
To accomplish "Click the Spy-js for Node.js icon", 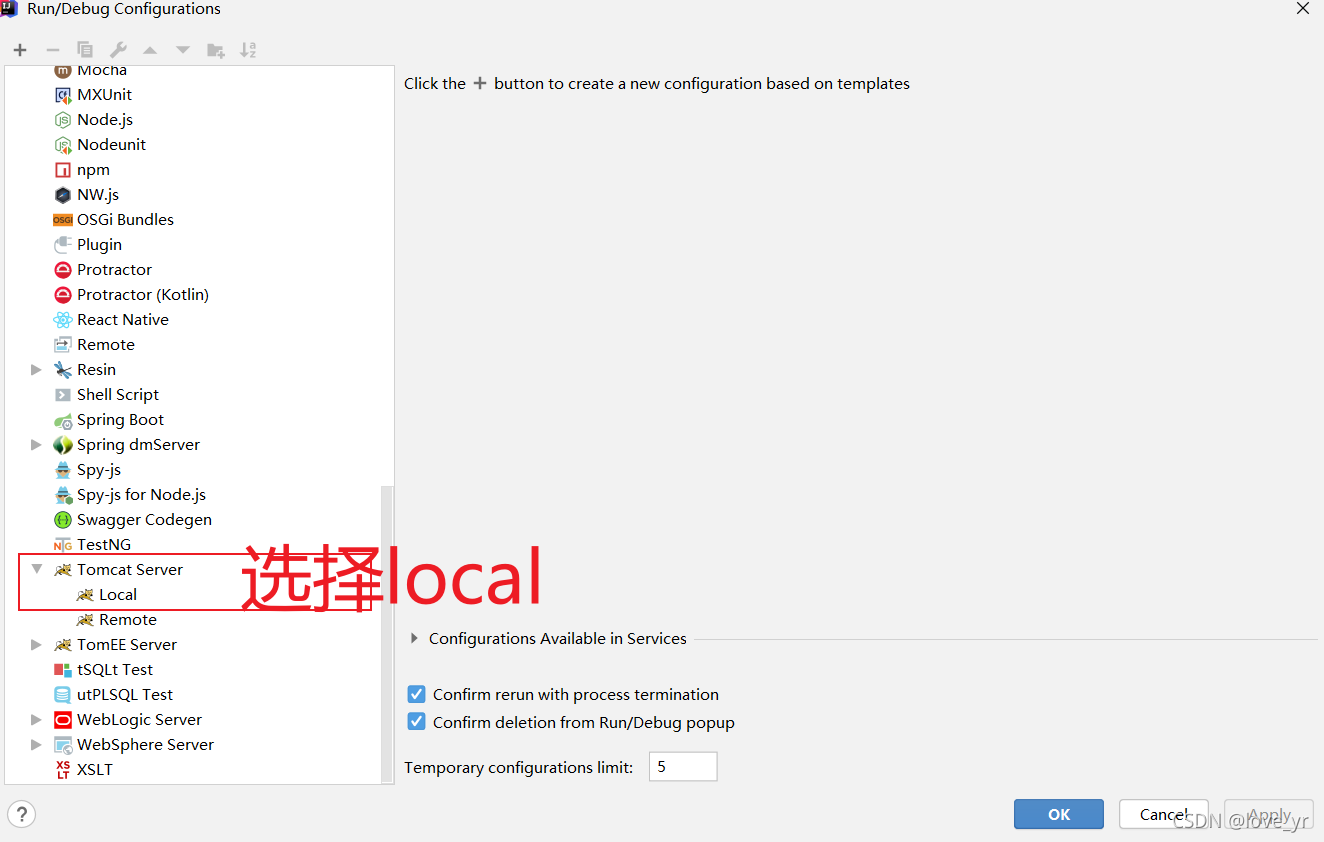I will (x=63, y=495).
